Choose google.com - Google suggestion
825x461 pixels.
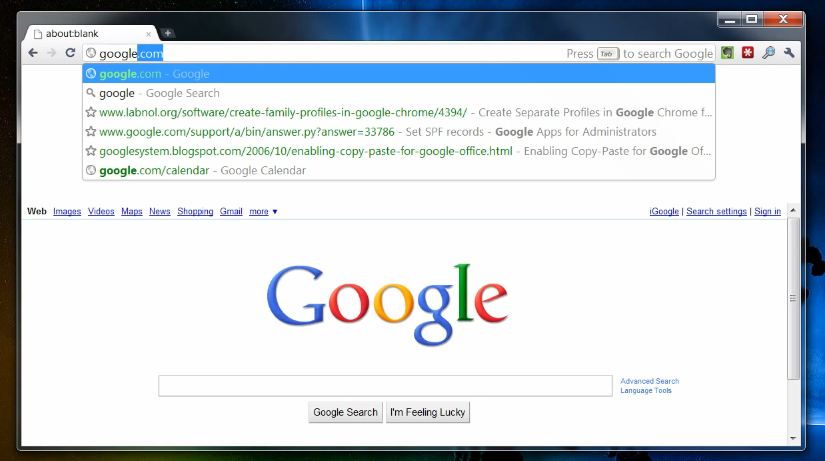(399, 74)
